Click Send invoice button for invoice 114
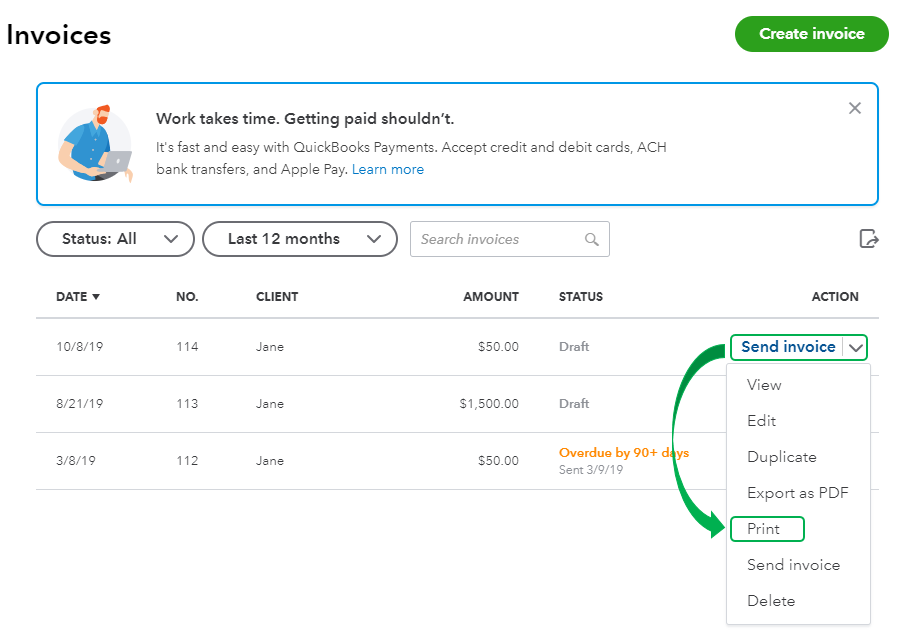Viewport: 905px width, 643px height. pos(788,347)
